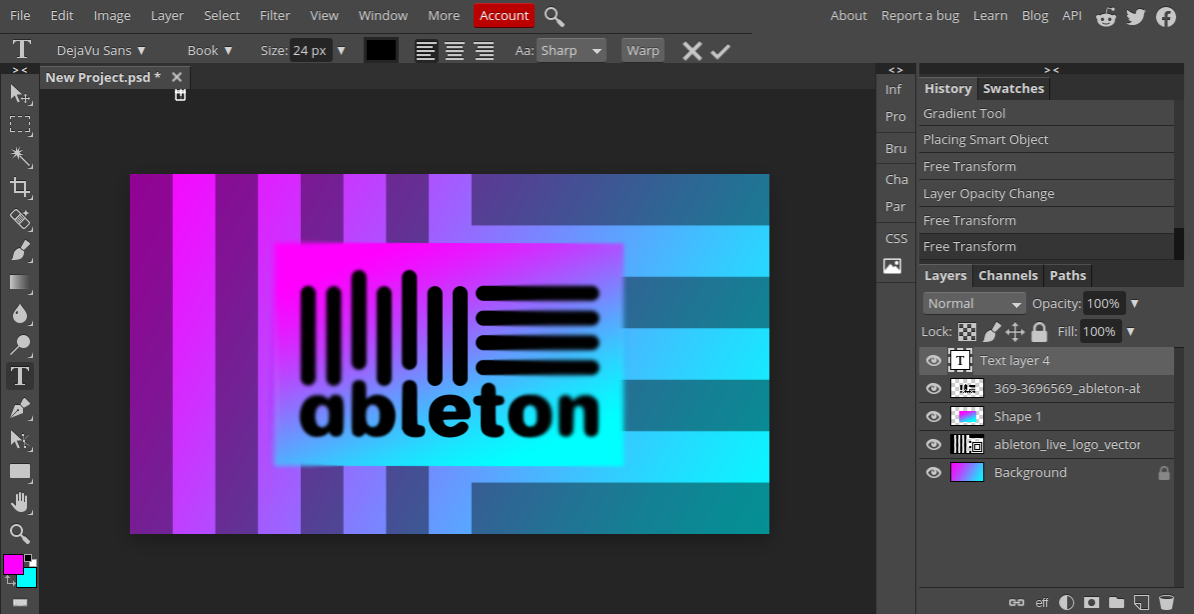Open the Fill slider dropdown arrow
Viewport: 1194px width, 614px height.
tap(1130, 331)
